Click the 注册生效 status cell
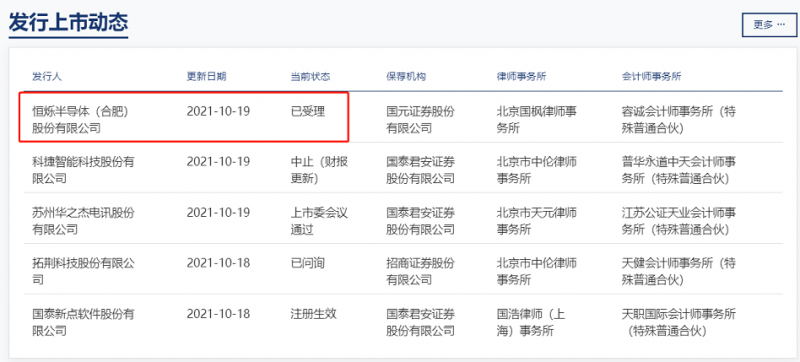The width and height of the screenshot is (800, 362). tap(313, 314)
